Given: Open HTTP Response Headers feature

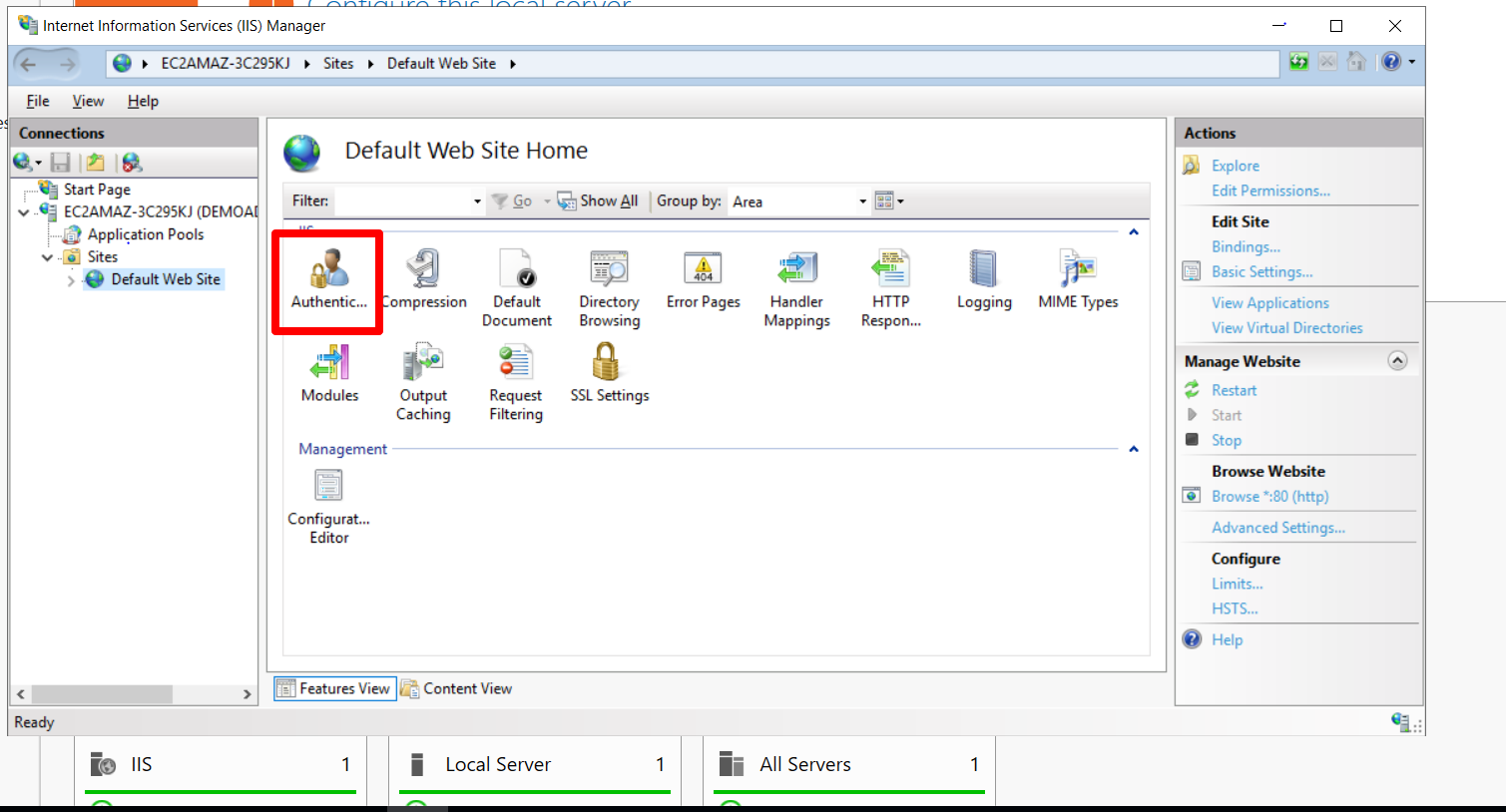Looking at the screenshot, I should [891, 288].
